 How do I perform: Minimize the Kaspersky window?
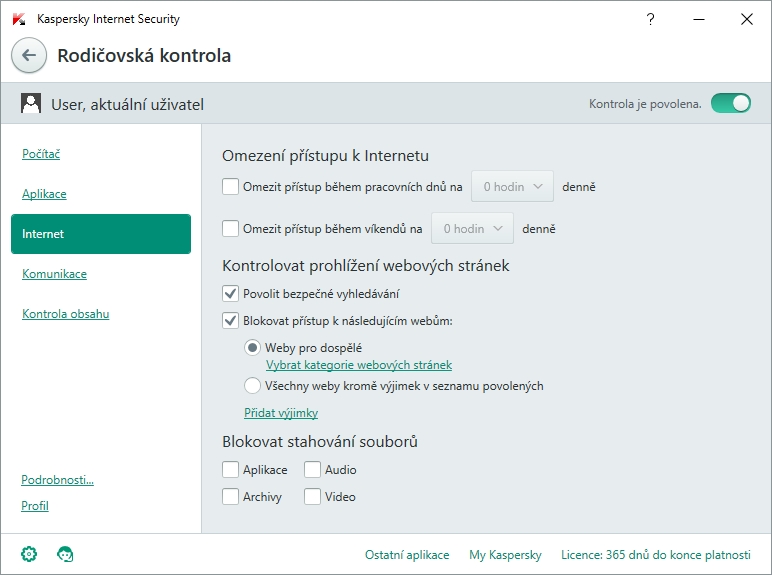(x=699, y=19)
